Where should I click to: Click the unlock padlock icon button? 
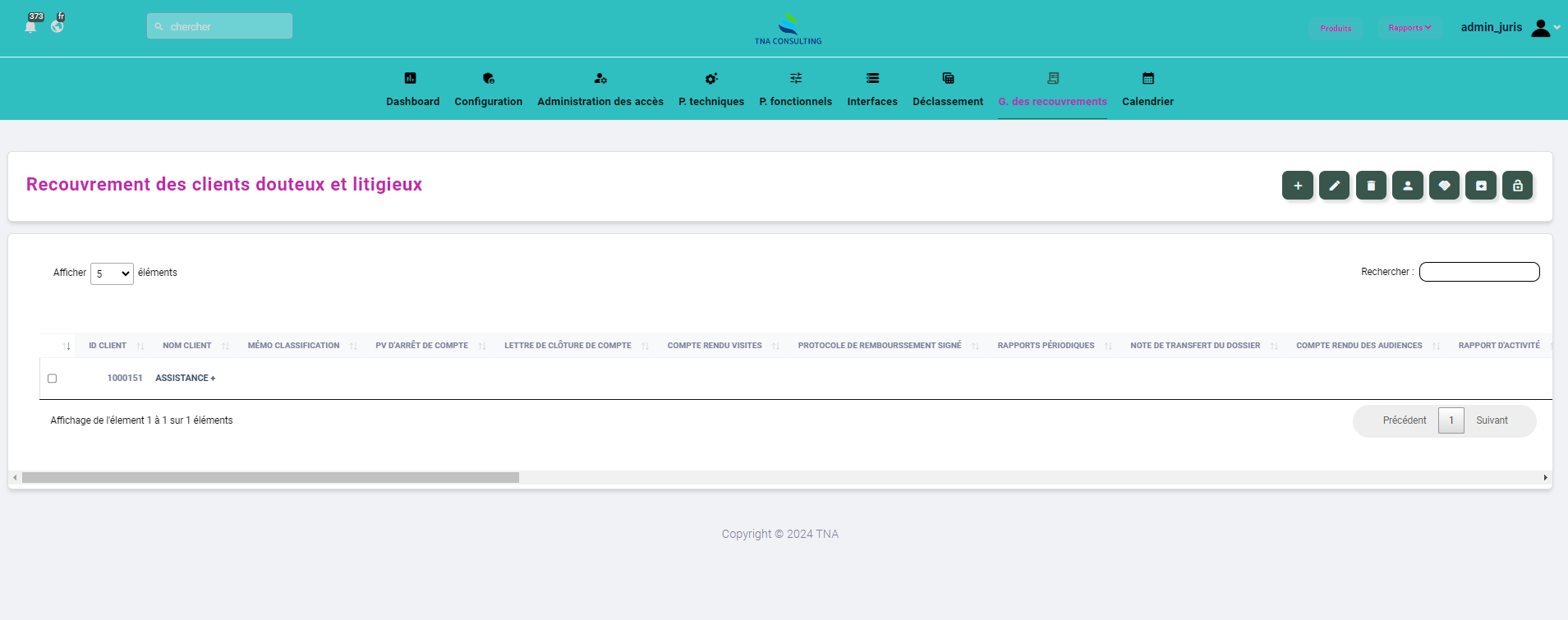tap(1517, 186)
